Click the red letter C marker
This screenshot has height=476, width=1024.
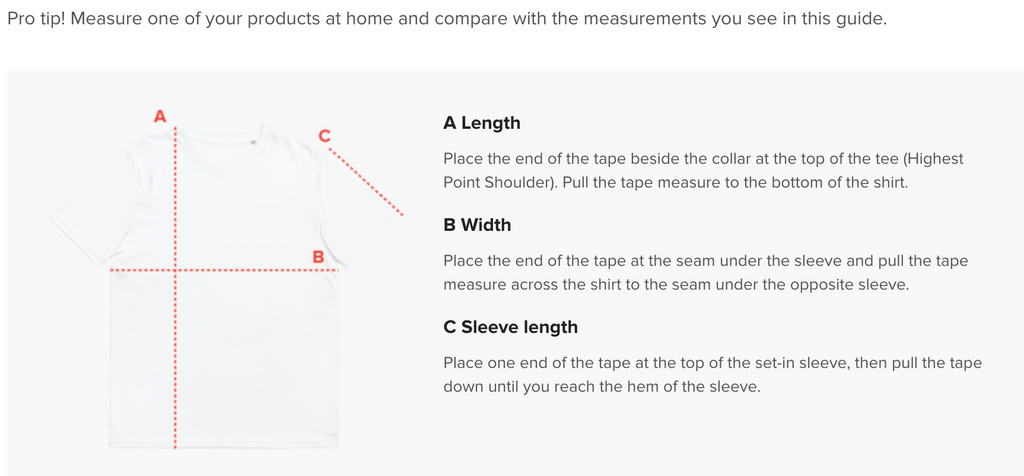tap(325, 136)
